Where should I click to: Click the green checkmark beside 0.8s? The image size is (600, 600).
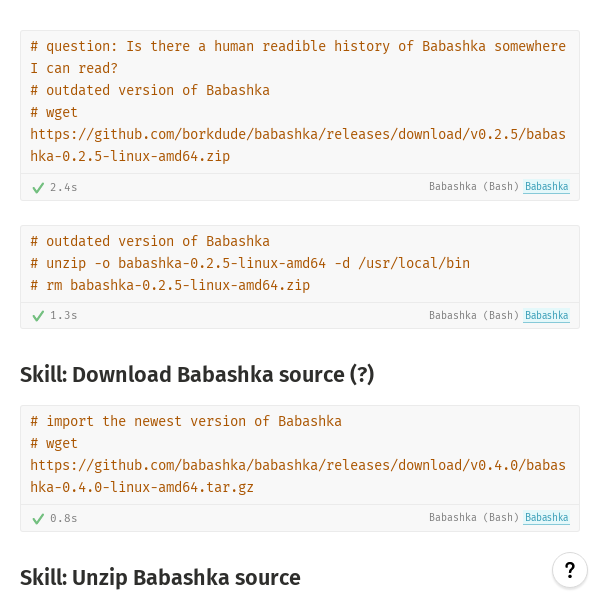click(x=38, y=518)
